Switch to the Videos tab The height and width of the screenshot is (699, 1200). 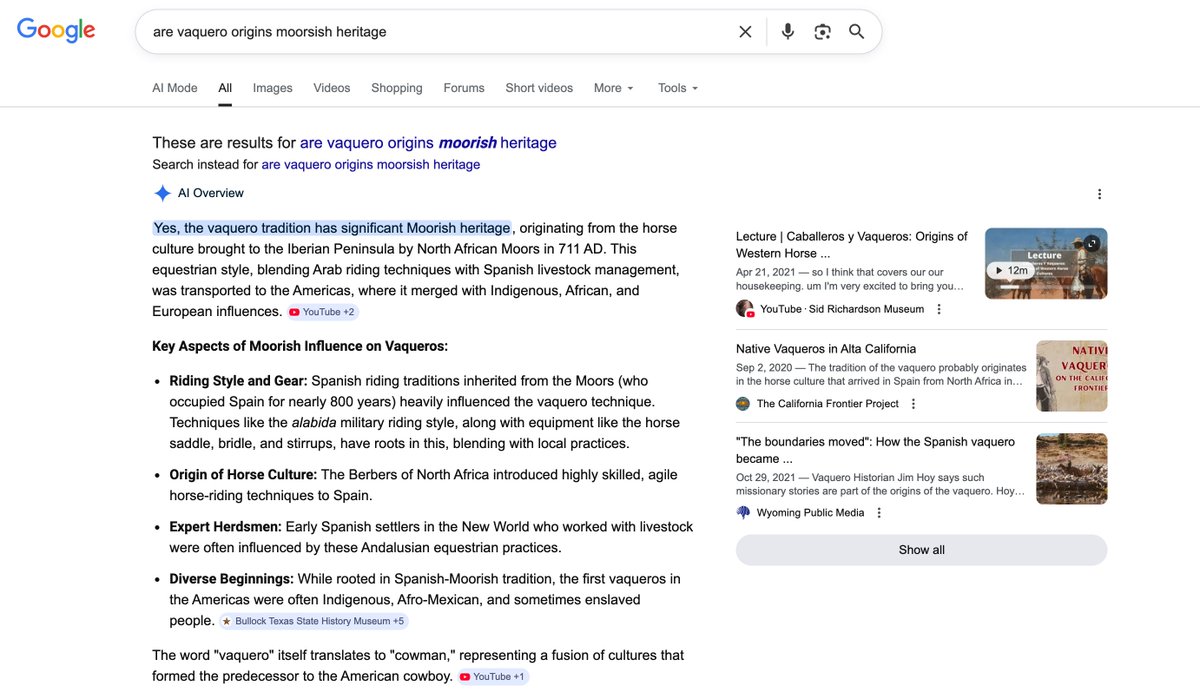332,88
